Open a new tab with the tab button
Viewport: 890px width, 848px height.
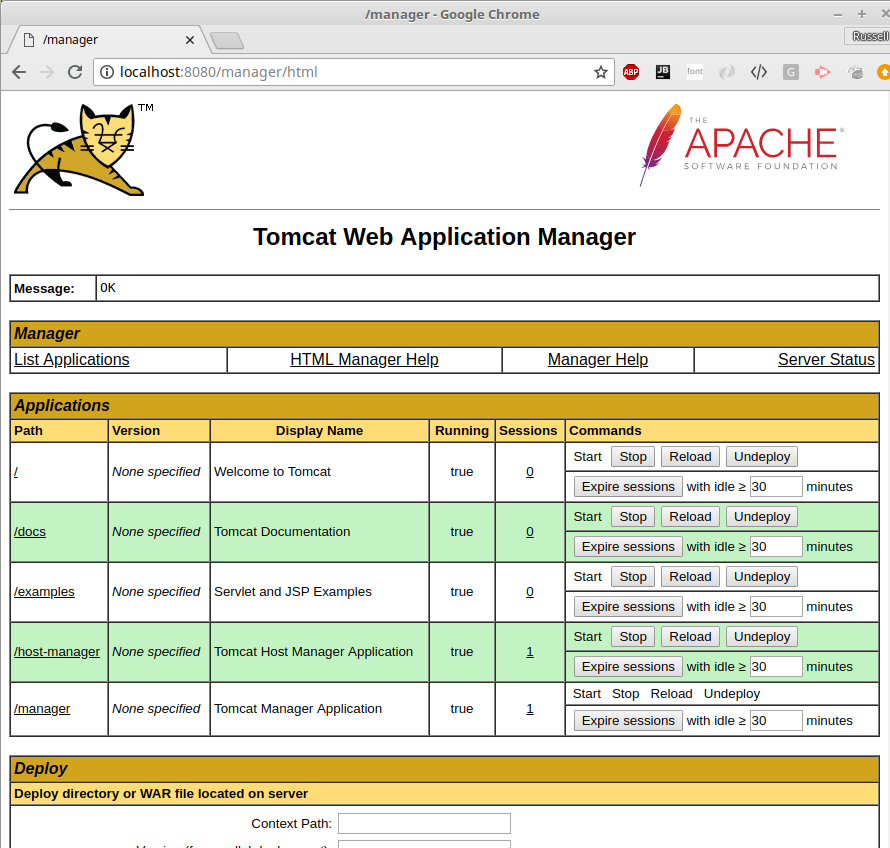tap(226, 40)
